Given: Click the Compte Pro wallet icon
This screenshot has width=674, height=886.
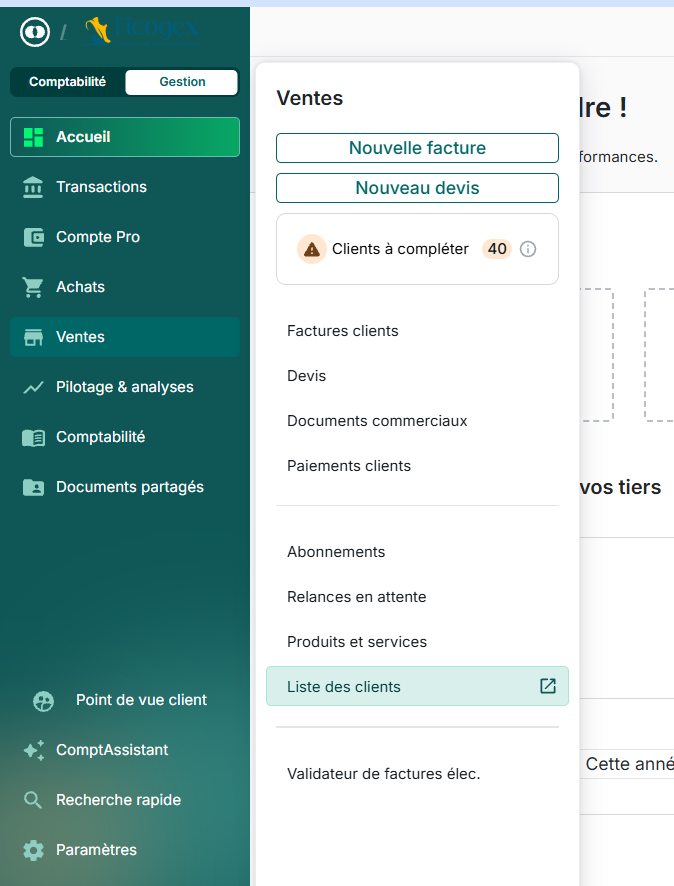Looking at the screenshot, I should [x=33, y=237].
